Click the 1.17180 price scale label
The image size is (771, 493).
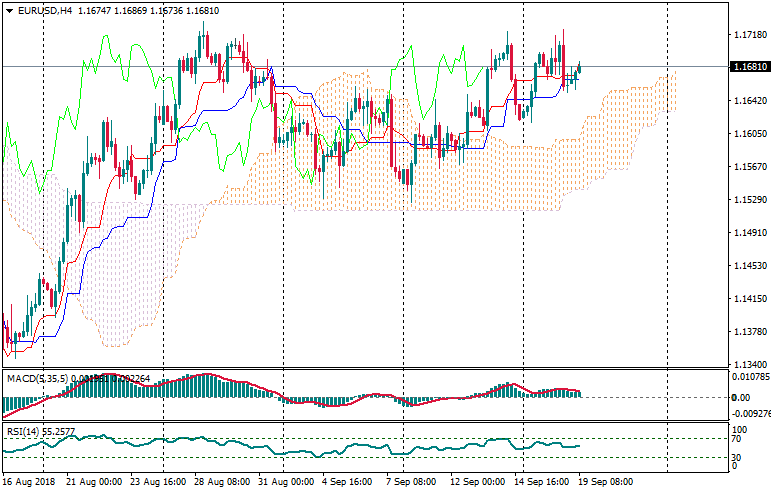tap(750, 35)
